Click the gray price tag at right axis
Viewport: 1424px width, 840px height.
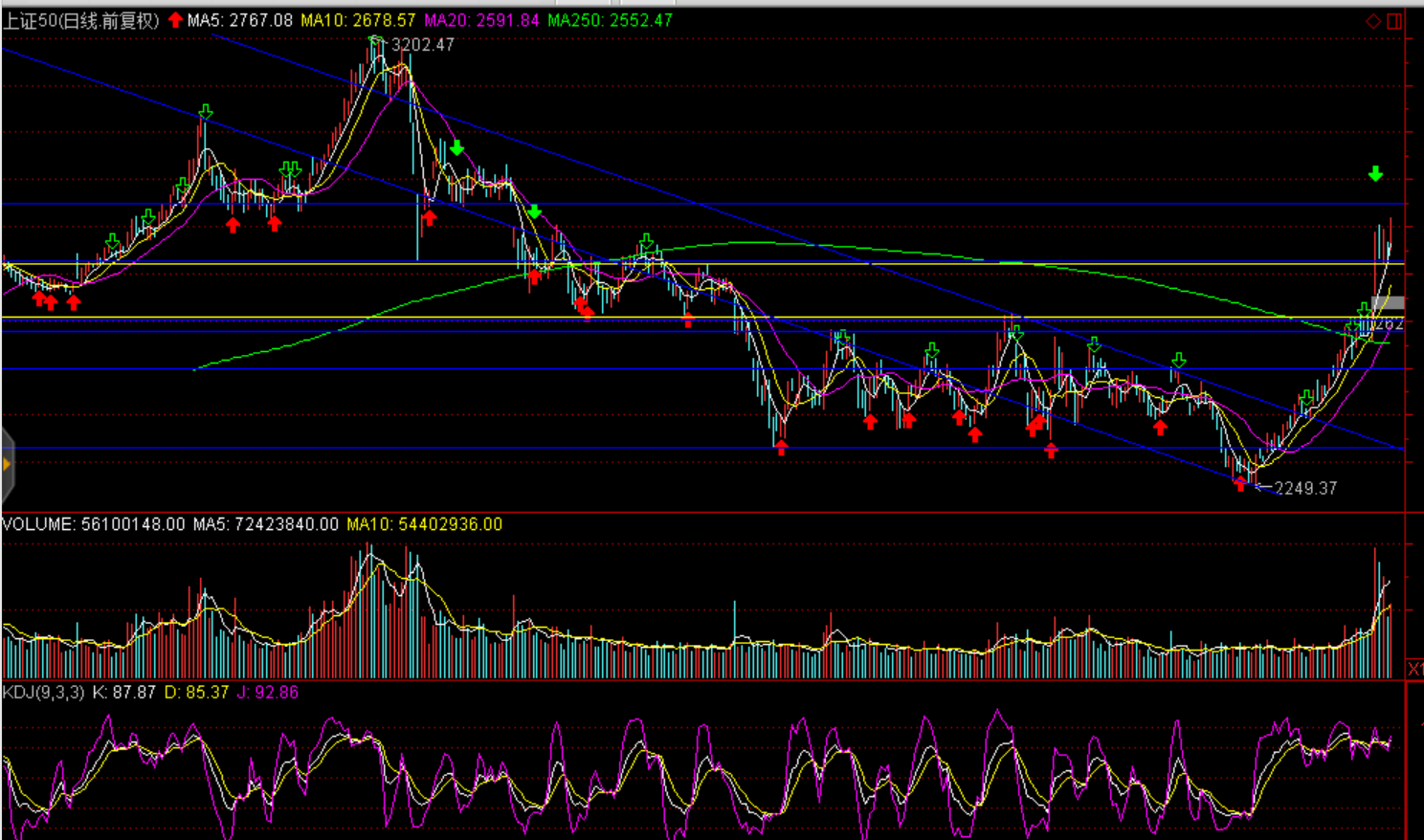point(1388,303)
